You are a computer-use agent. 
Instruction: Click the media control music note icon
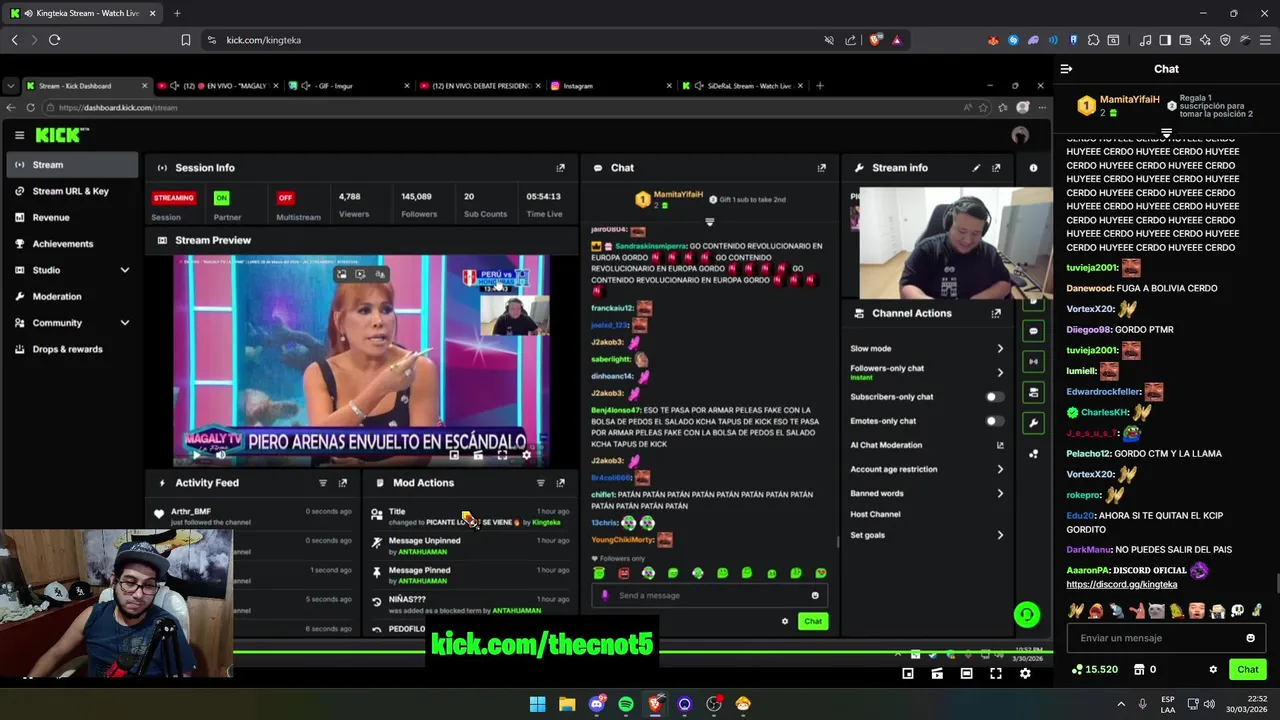click(1145, 40)
